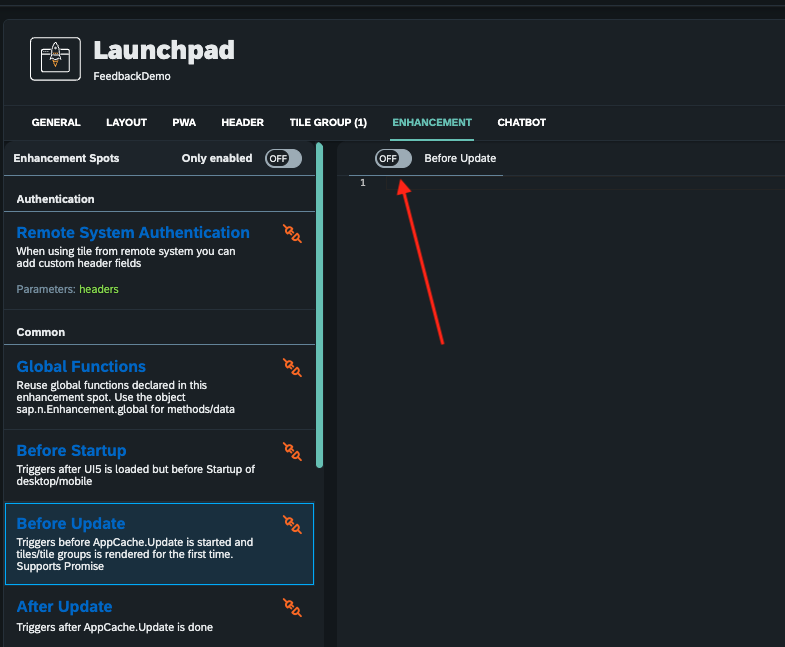The height and width of the screenshot is (647, 785).
Task: Click the Before Update label next to the switch
Action: coord(461,158)
